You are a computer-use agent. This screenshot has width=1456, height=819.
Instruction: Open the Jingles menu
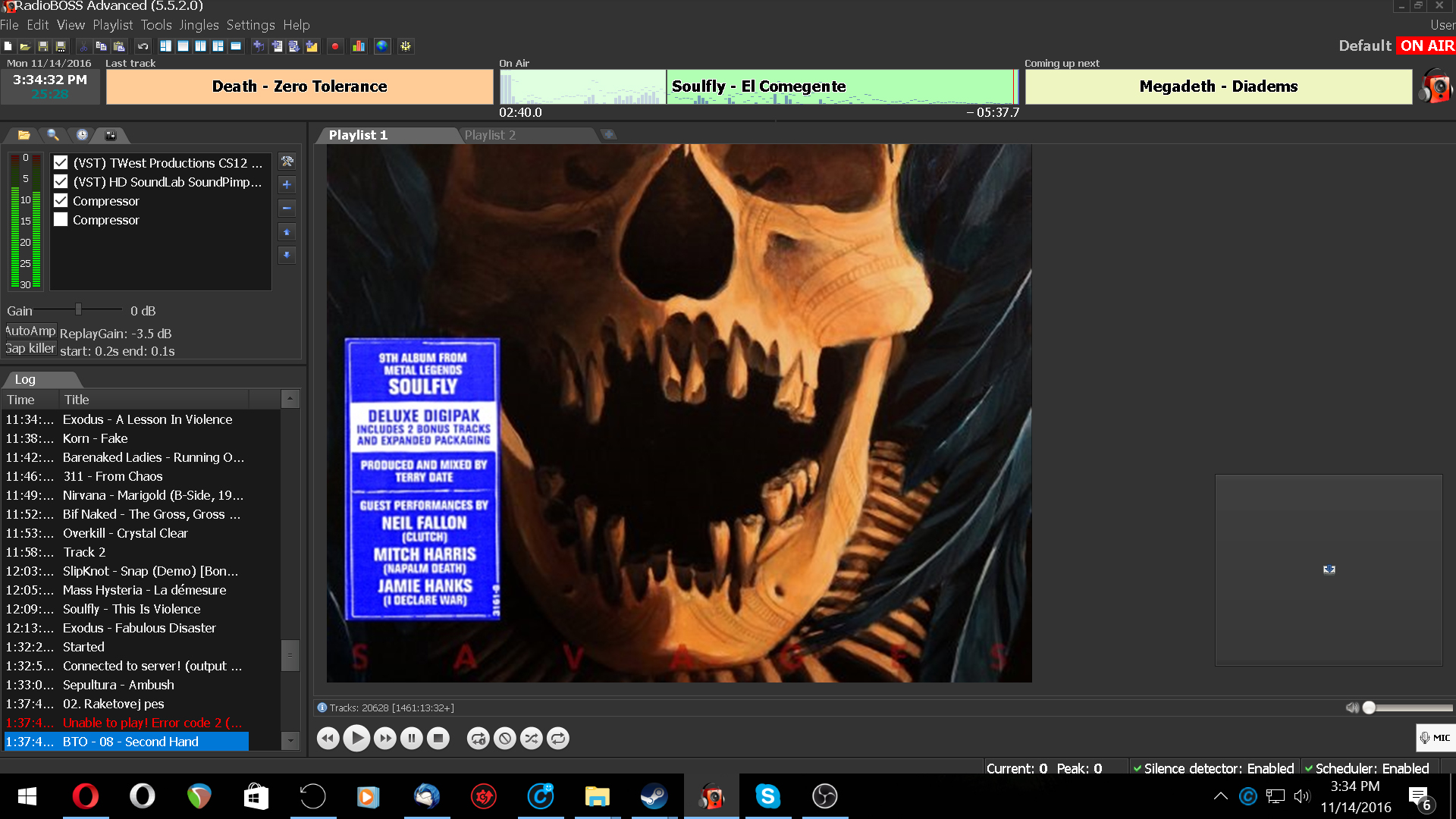click(199, 25)
